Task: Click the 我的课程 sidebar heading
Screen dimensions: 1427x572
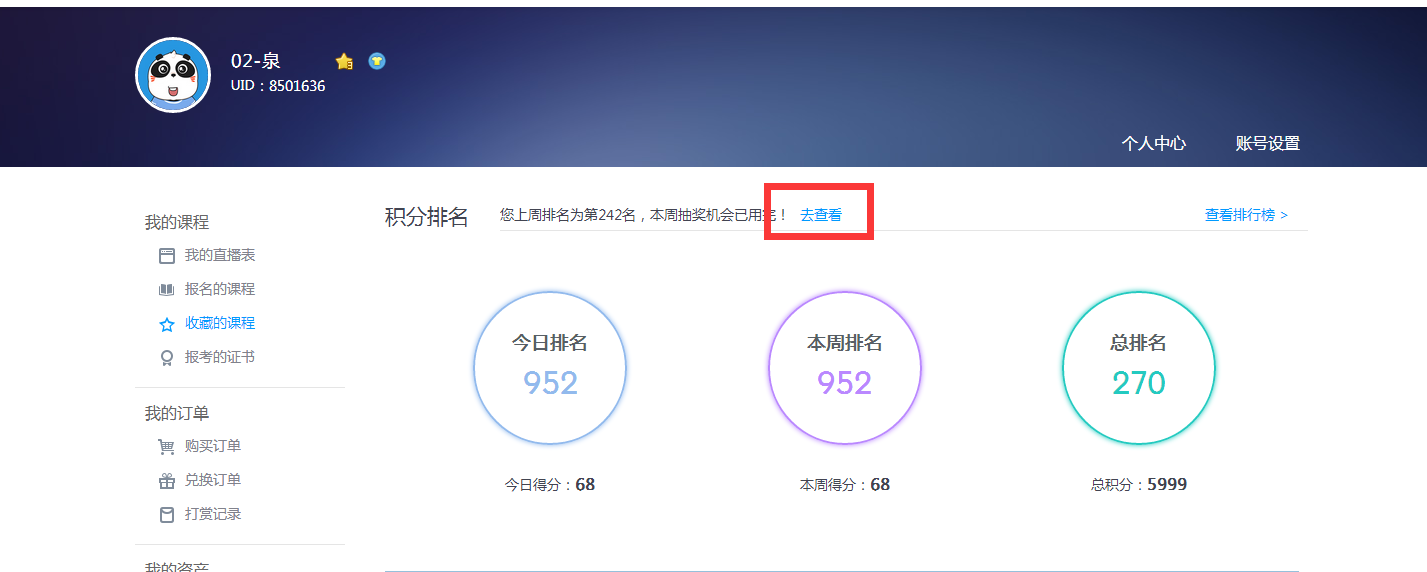Action: pos(177,222)
